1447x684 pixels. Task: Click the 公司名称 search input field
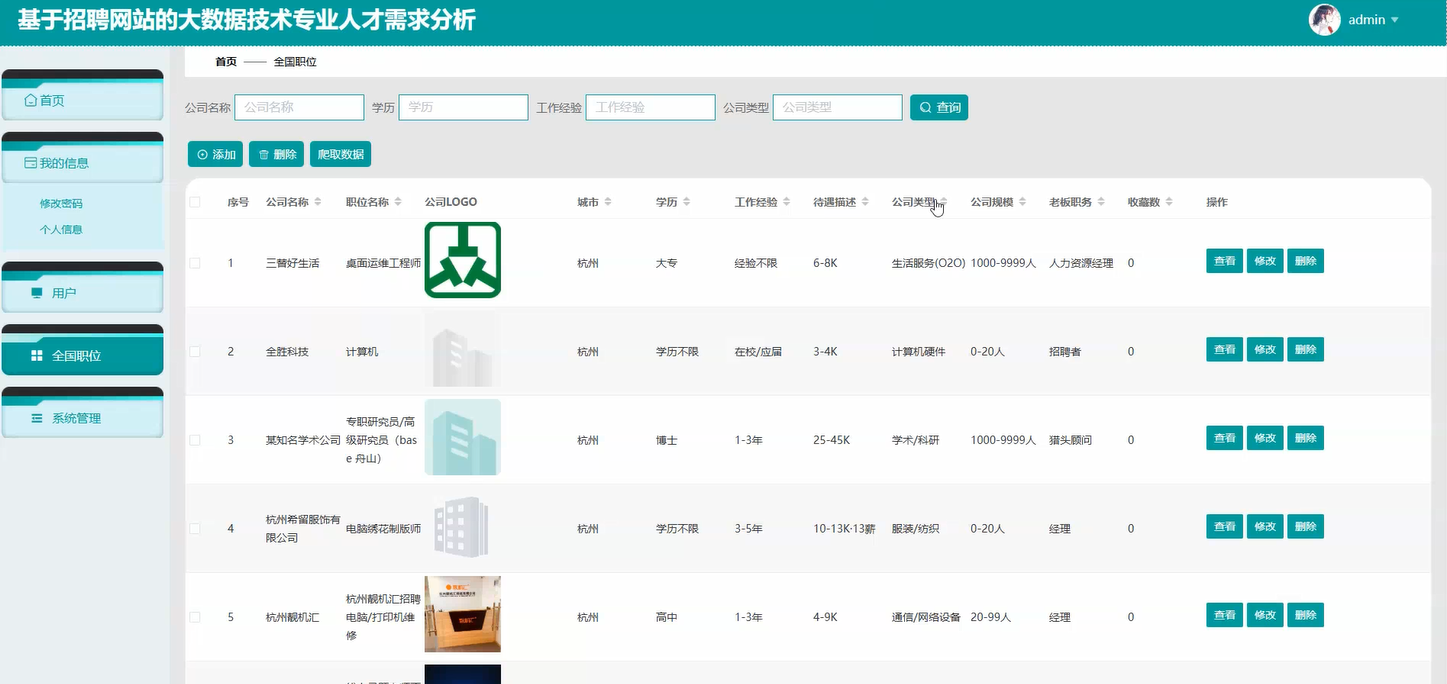click(x=298, y=107)
